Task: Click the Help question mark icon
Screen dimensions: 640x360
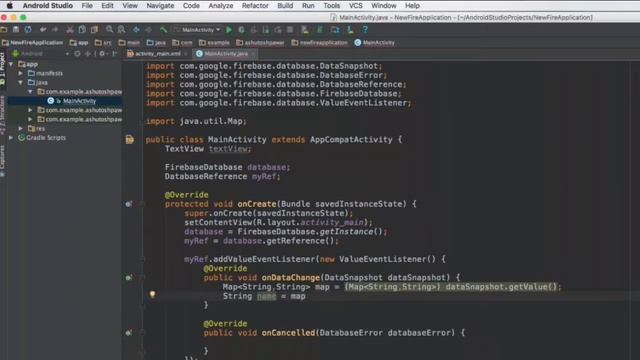Action: [365, 29]
